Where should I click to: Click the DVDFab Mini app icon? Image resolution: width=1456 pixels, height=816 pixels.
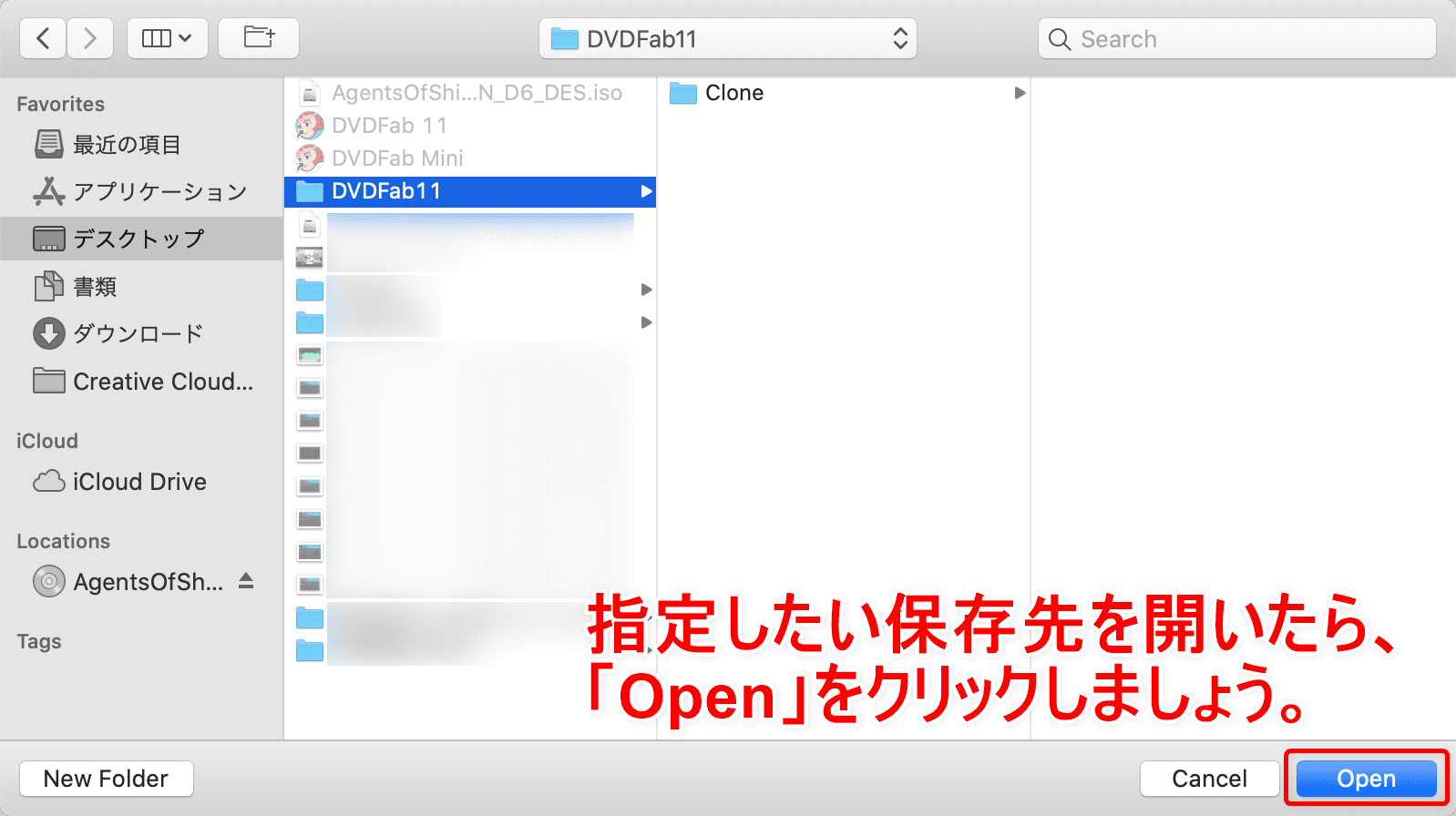310,158
